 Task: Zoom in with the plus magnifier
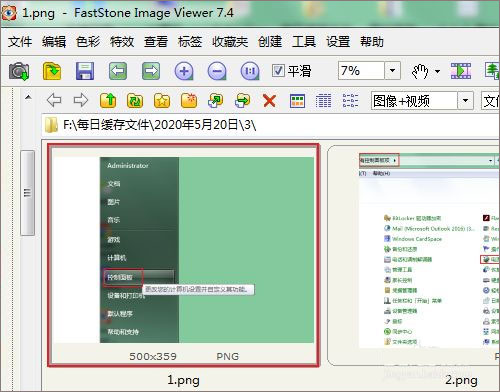184,71
